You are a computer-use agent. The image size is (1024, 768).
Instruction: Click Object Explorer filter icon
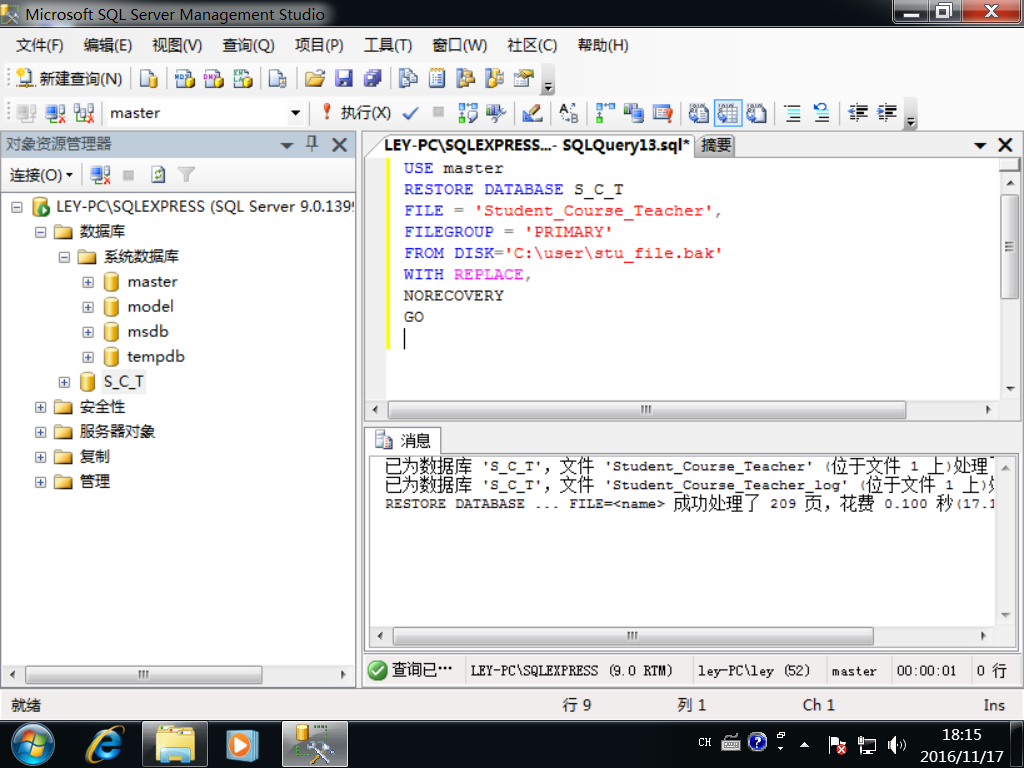[x=186, y=175]
